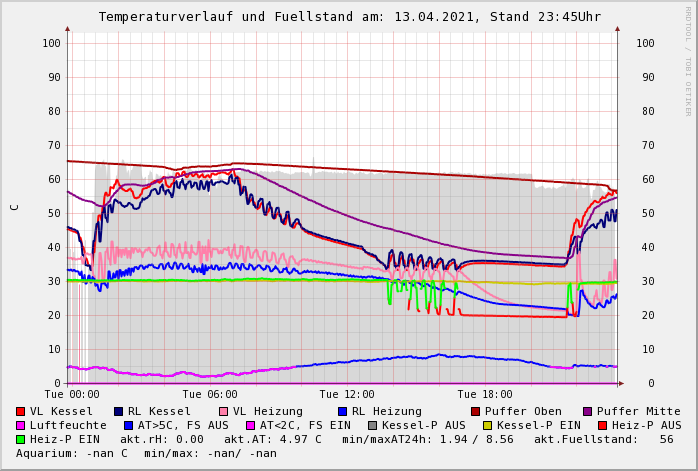
Task: Click the green Heiz-P EIN legend swatch
Action: 21,439
